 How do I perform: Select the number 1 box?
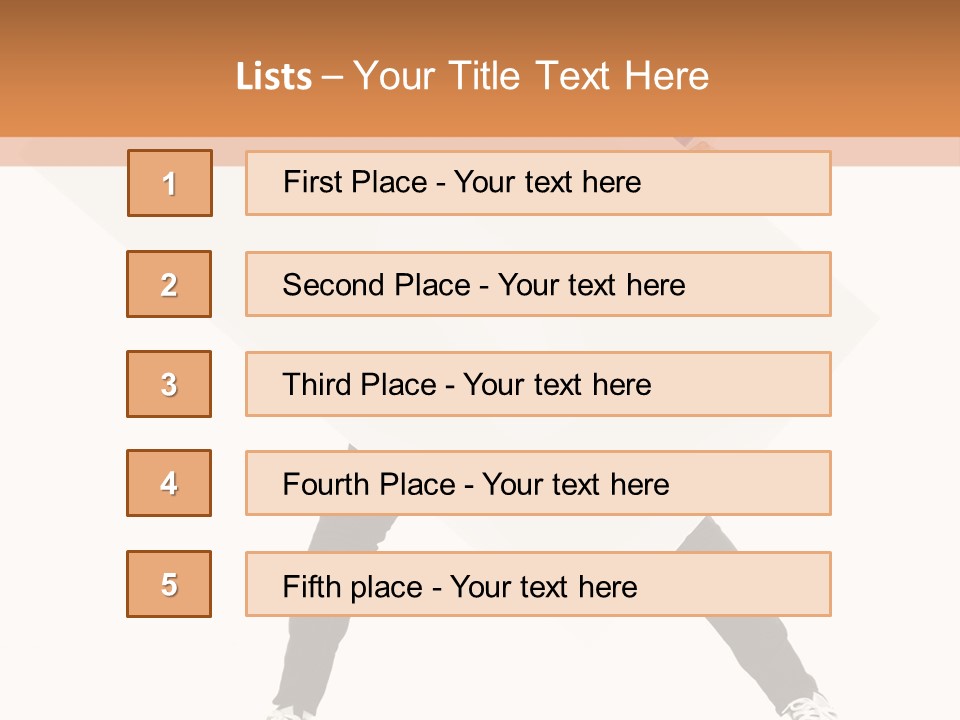[x=170, y=183]
